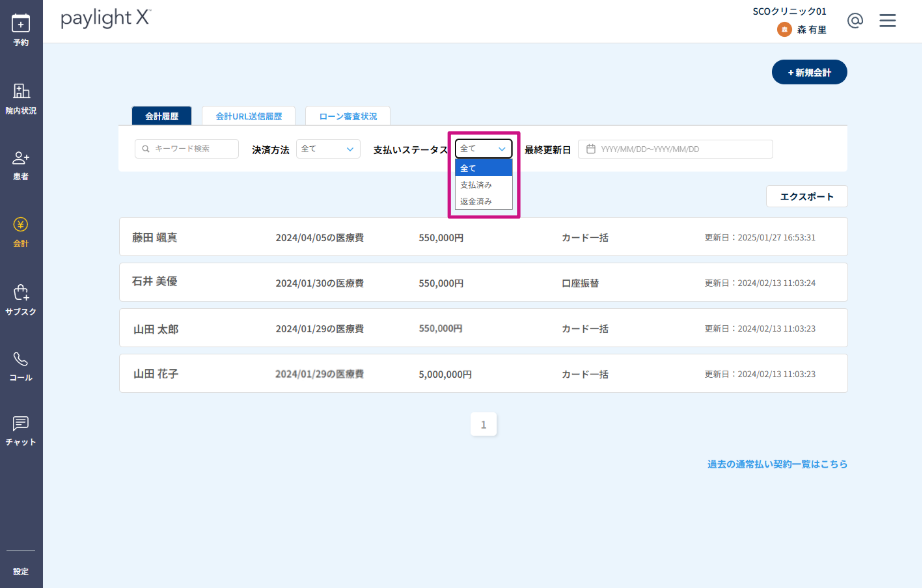Open the 石井 美優 accounting row
The width and height of the screenshot is (922, 588).
(483, 282)
